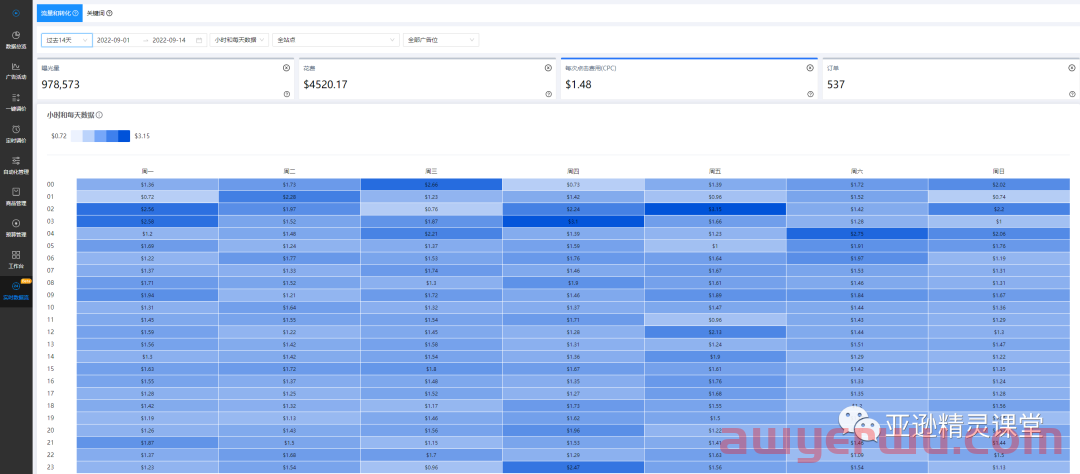This screenshot has width=1080, height=474.
Task: Click $3.1 cell in 周四 column
Action: (573, 222)
